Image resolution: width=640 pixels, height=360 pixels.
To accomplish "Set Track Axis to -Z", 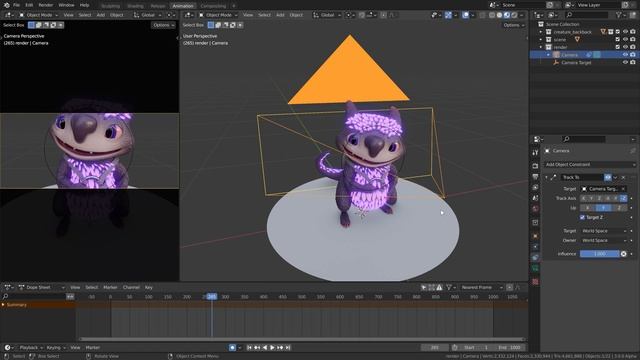I will tap(623, 198).
